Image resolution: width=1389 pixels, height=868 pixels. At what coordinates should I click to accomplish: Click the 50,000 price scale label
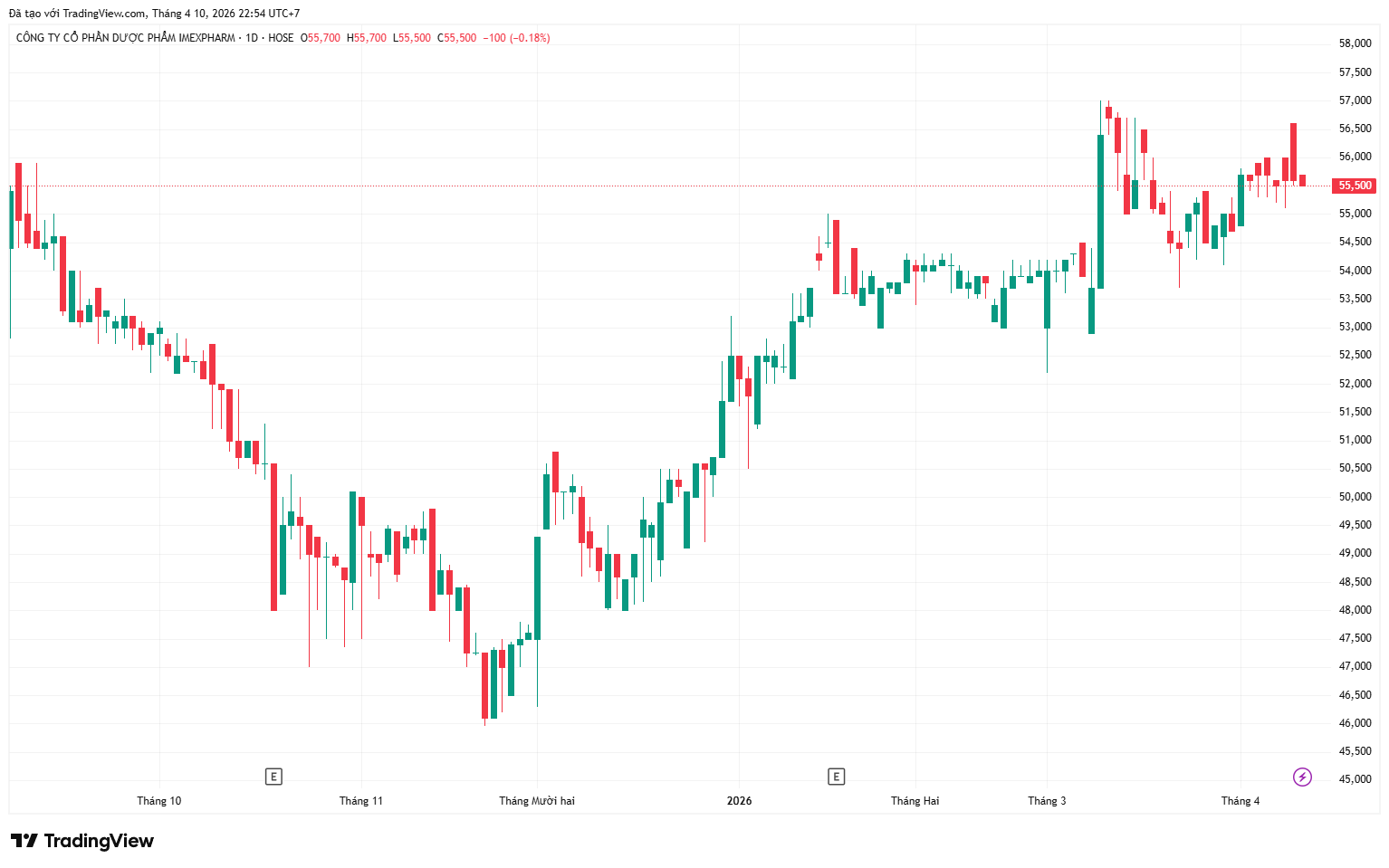coord(1355,497)
